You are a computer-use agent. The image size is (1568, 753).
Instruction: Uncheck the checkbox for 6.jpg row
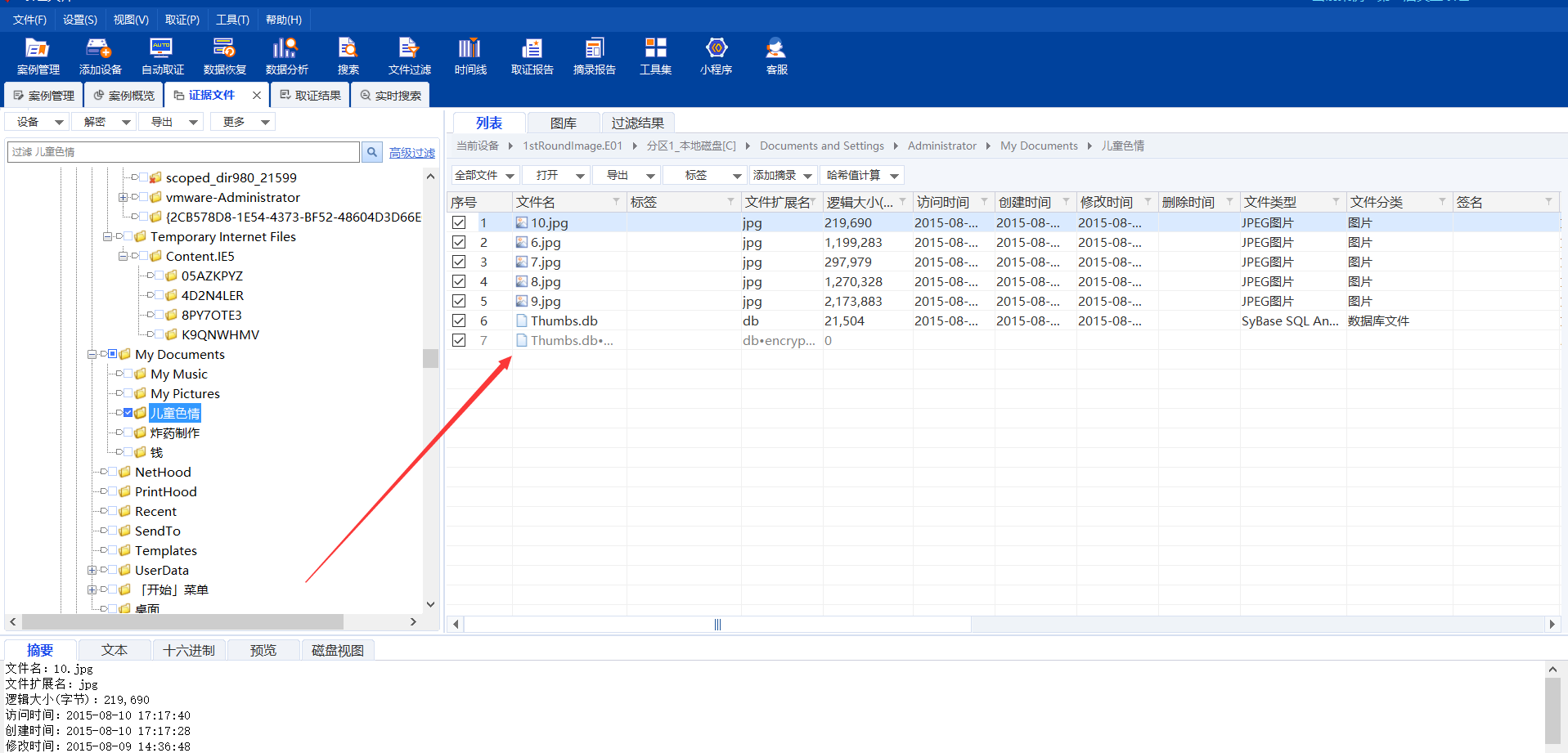pyautogui.click(x=459, y=242)
